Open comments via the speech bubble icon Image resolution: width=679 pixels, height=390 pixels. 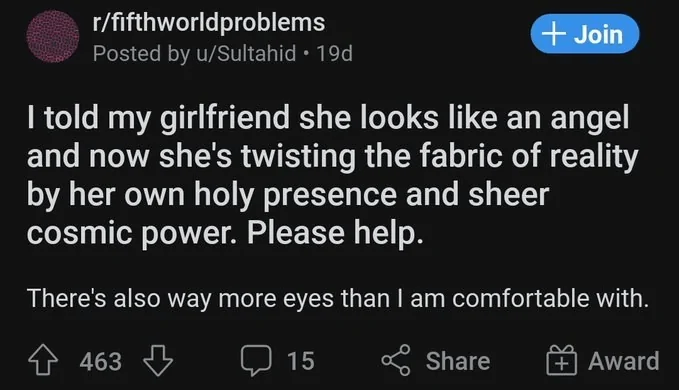click(x=256, y=360)
